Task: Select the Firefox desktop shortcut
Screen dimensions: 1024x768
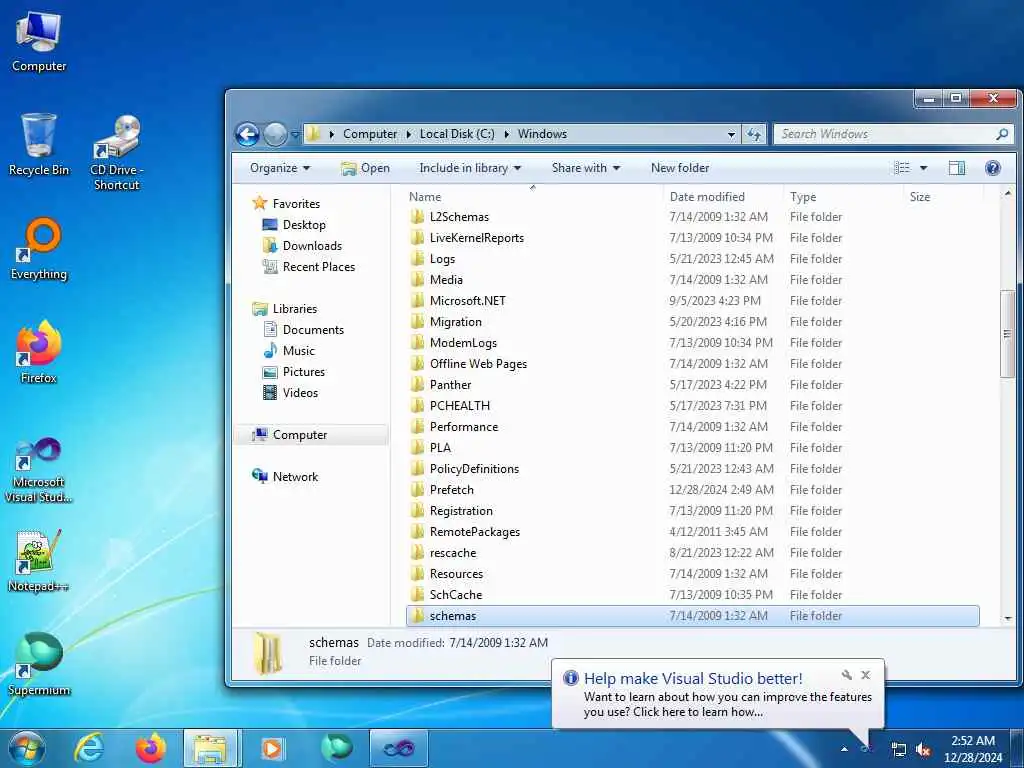Action: click(x=39, y=353)
